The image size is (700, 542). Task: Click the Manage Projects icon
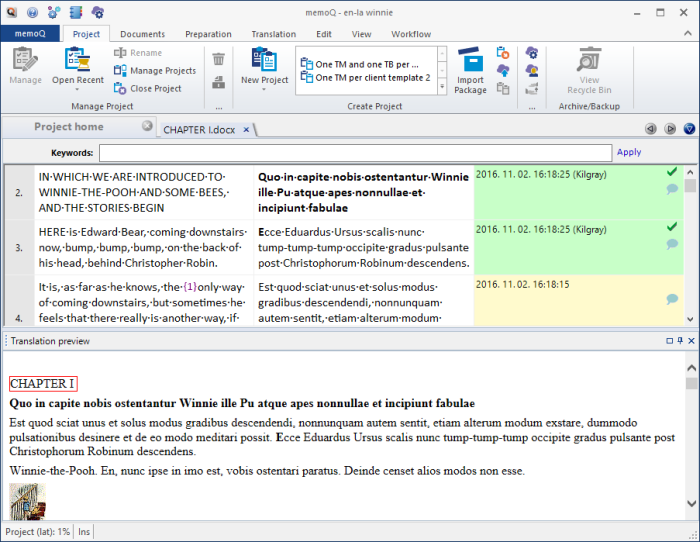120,71
